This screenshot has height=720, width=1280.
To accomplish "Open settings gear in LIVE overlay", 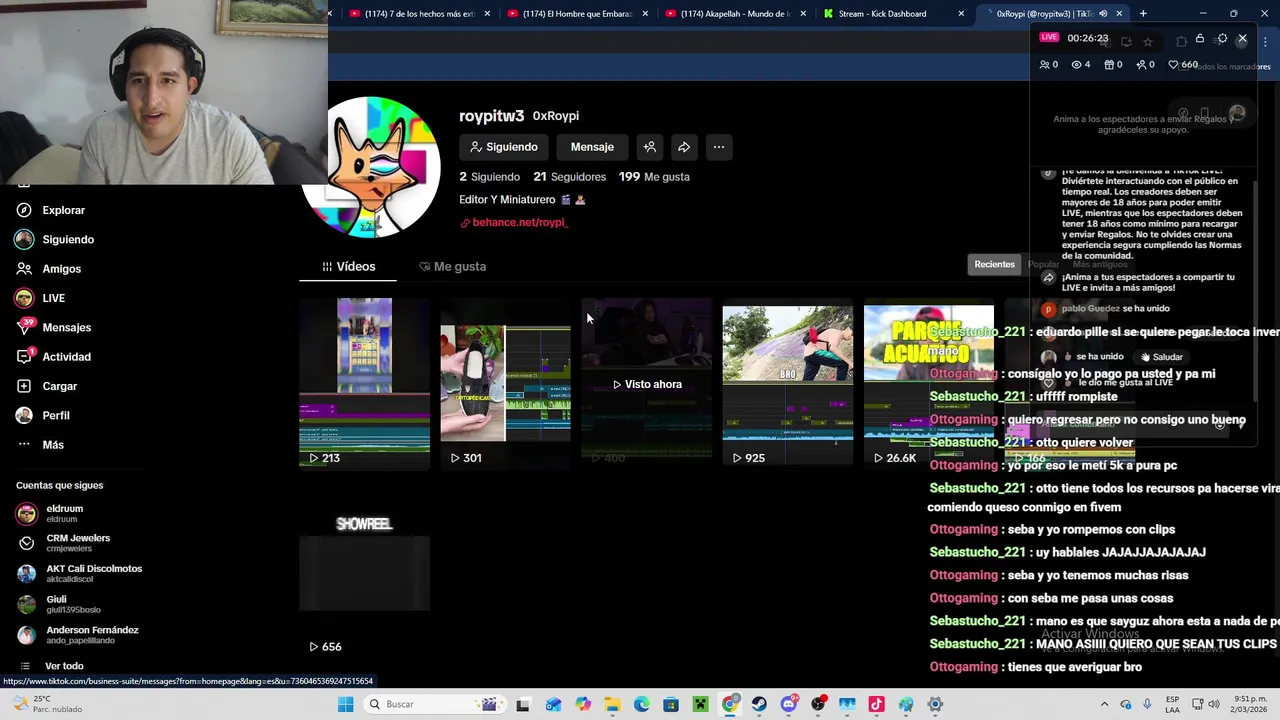I will [1222, 39].
